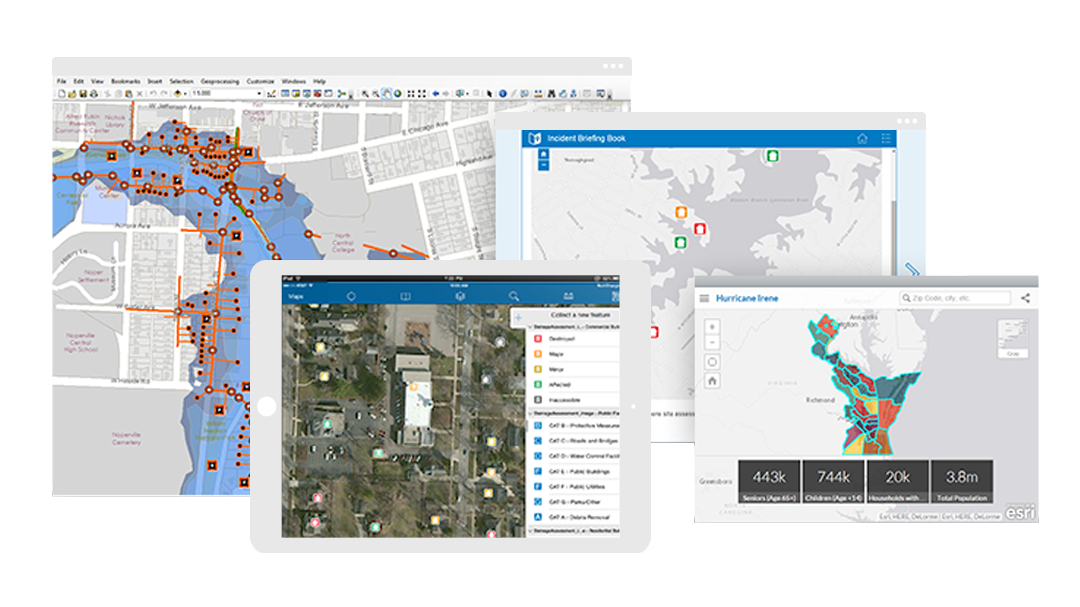
Task: Select CAT F - Public Utilities
Action: tap(573, 486)
